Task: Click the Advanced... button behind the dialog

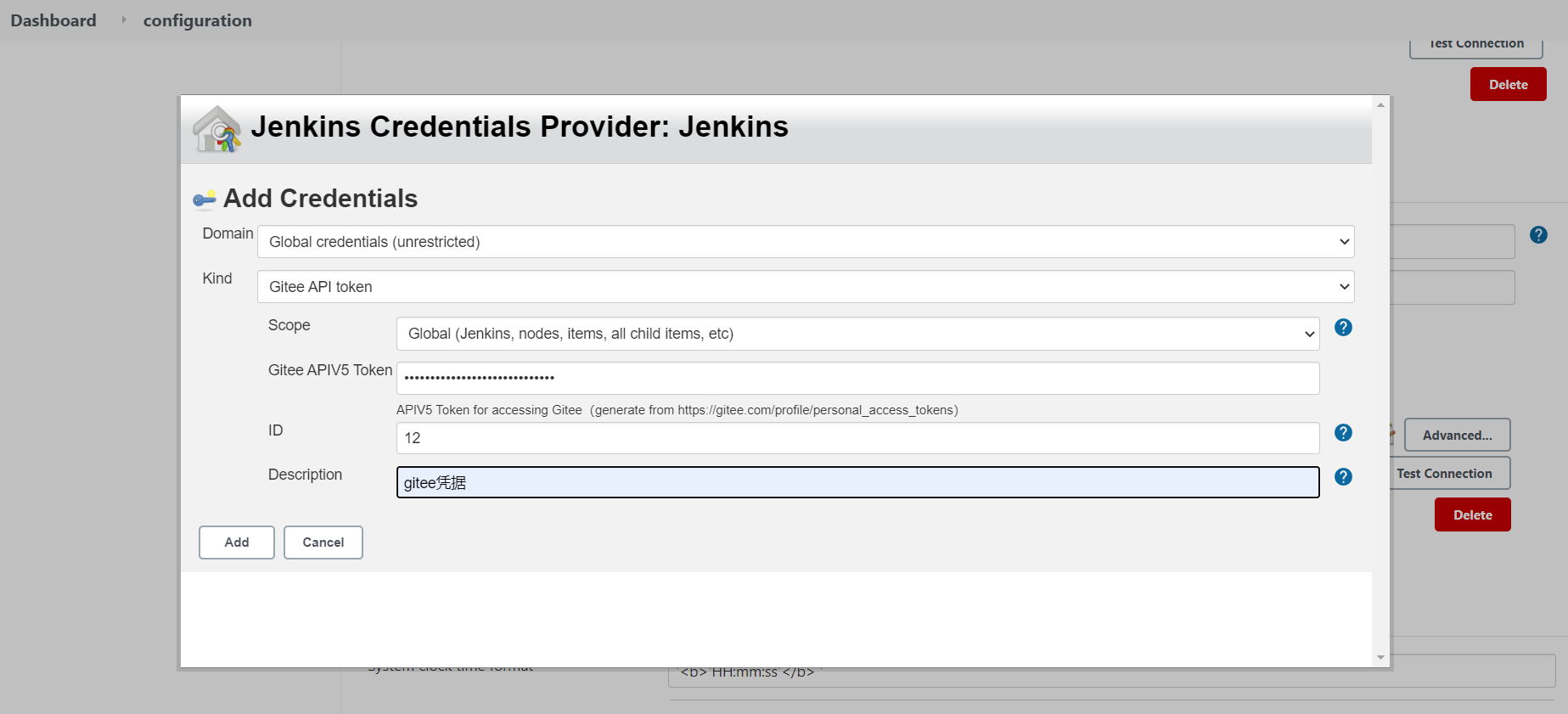Action: point(1457,435)
